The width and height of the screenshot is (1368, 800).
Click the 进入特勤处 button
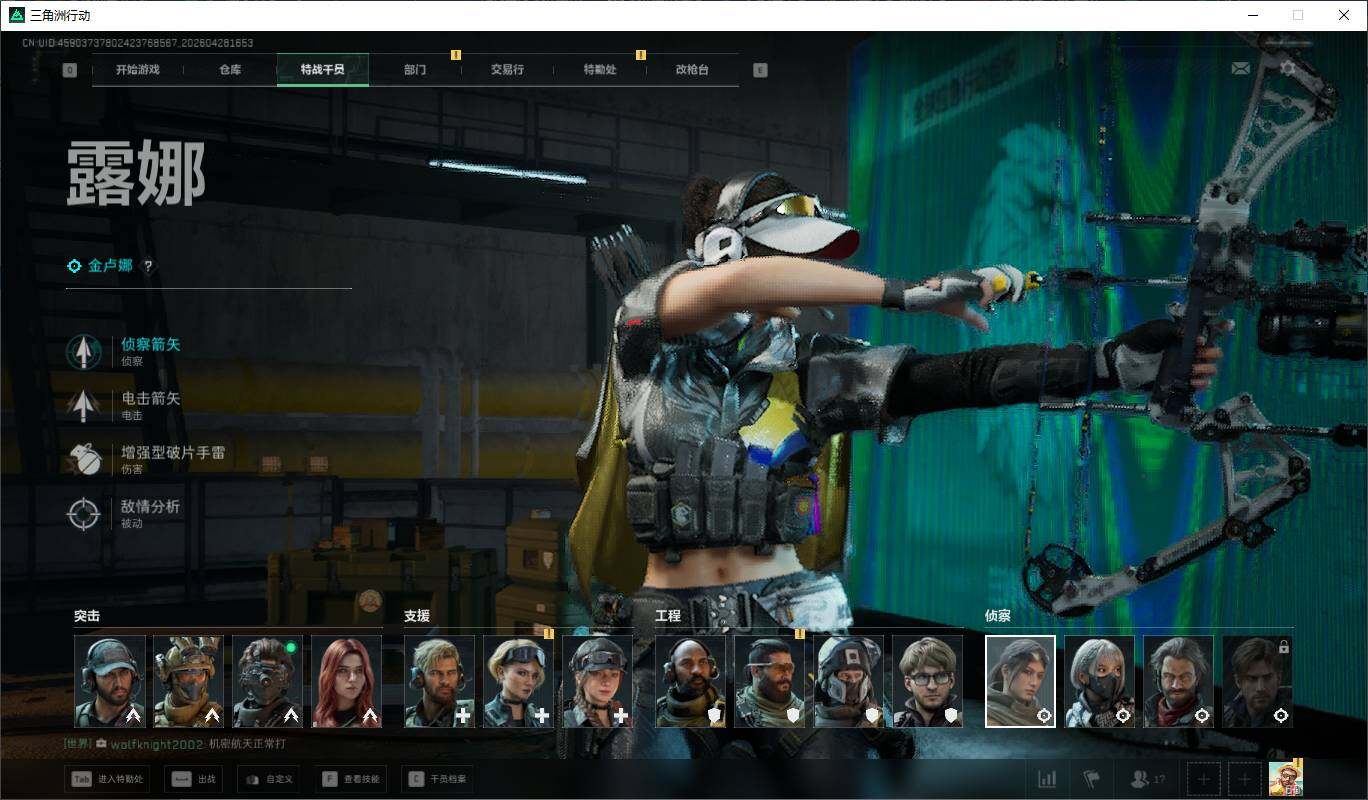pos(107,779)
